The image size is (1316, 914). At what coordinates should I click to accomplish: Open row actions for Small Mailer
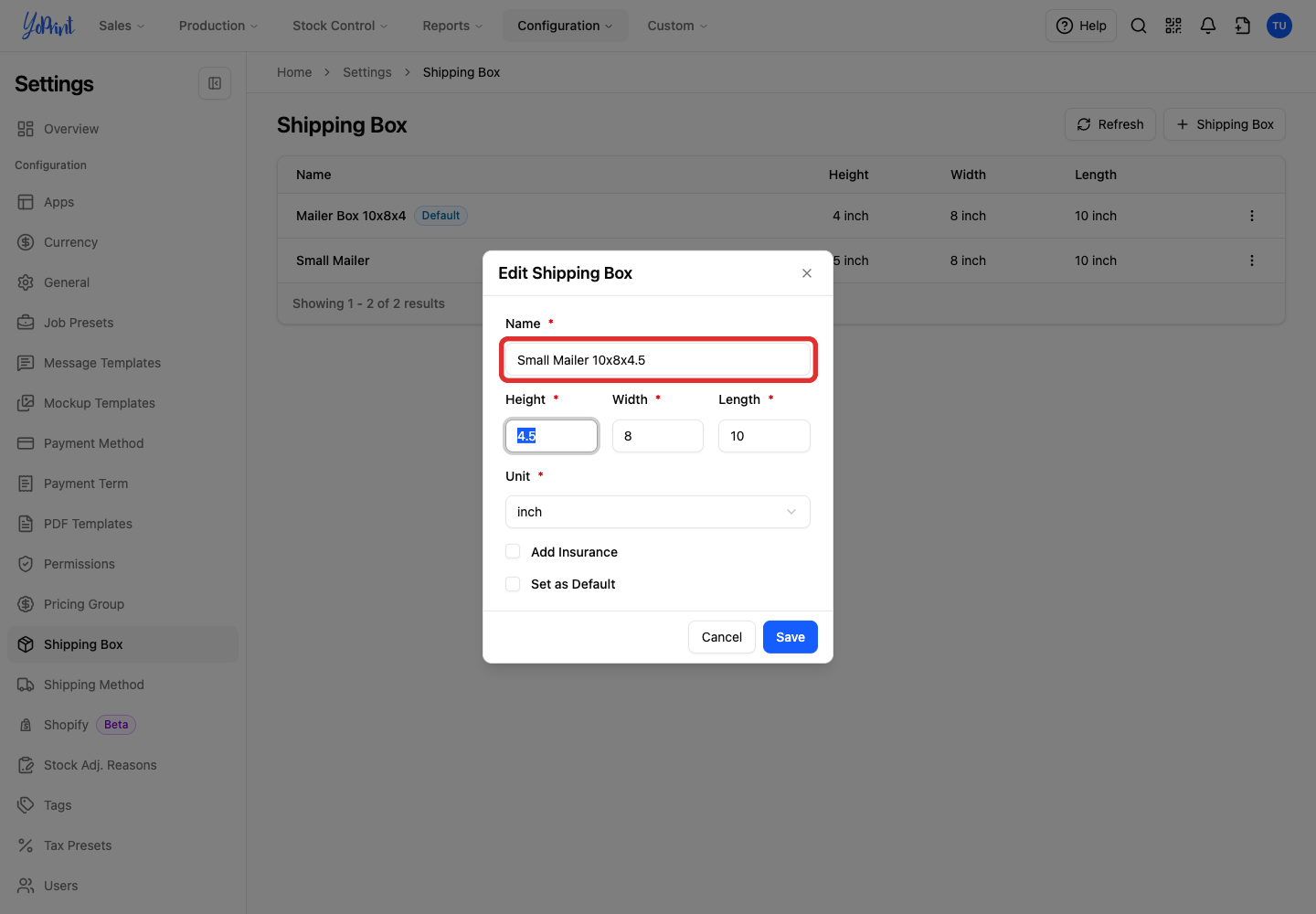1252,260
